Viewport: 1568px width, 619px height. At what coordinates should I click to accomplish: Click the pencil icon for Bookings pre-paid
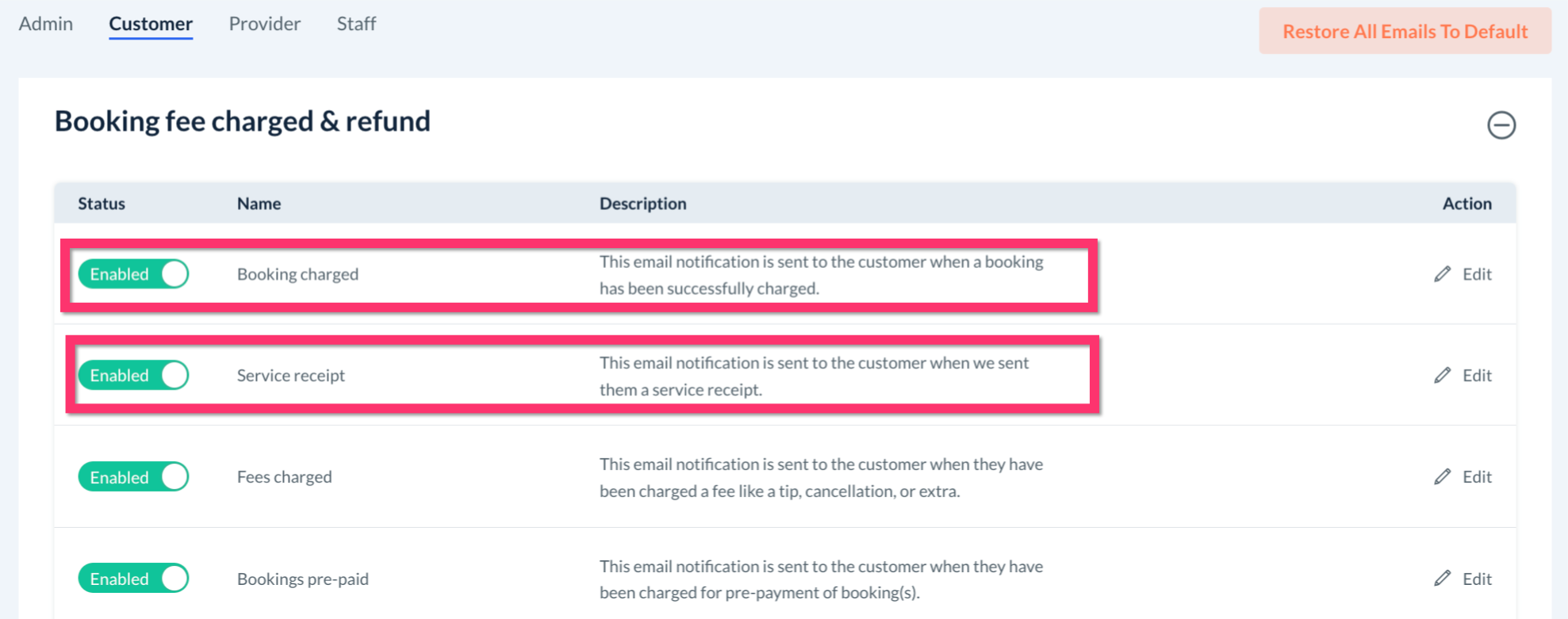click(x=1442, y=579)
